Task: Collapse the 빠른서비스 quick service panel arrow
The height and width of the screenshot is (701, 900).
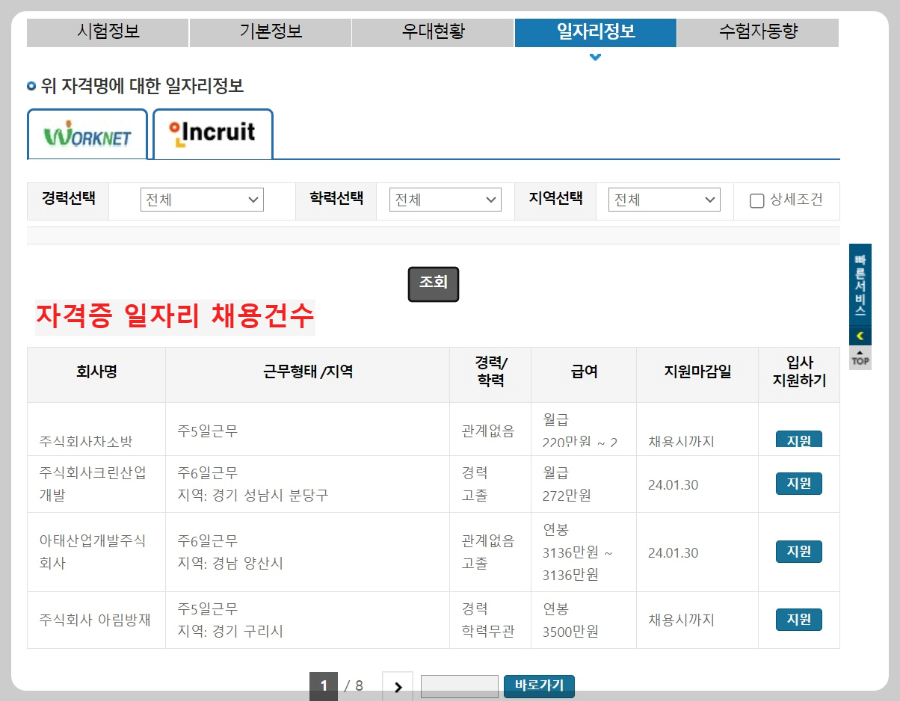Action: coord(858,337)
